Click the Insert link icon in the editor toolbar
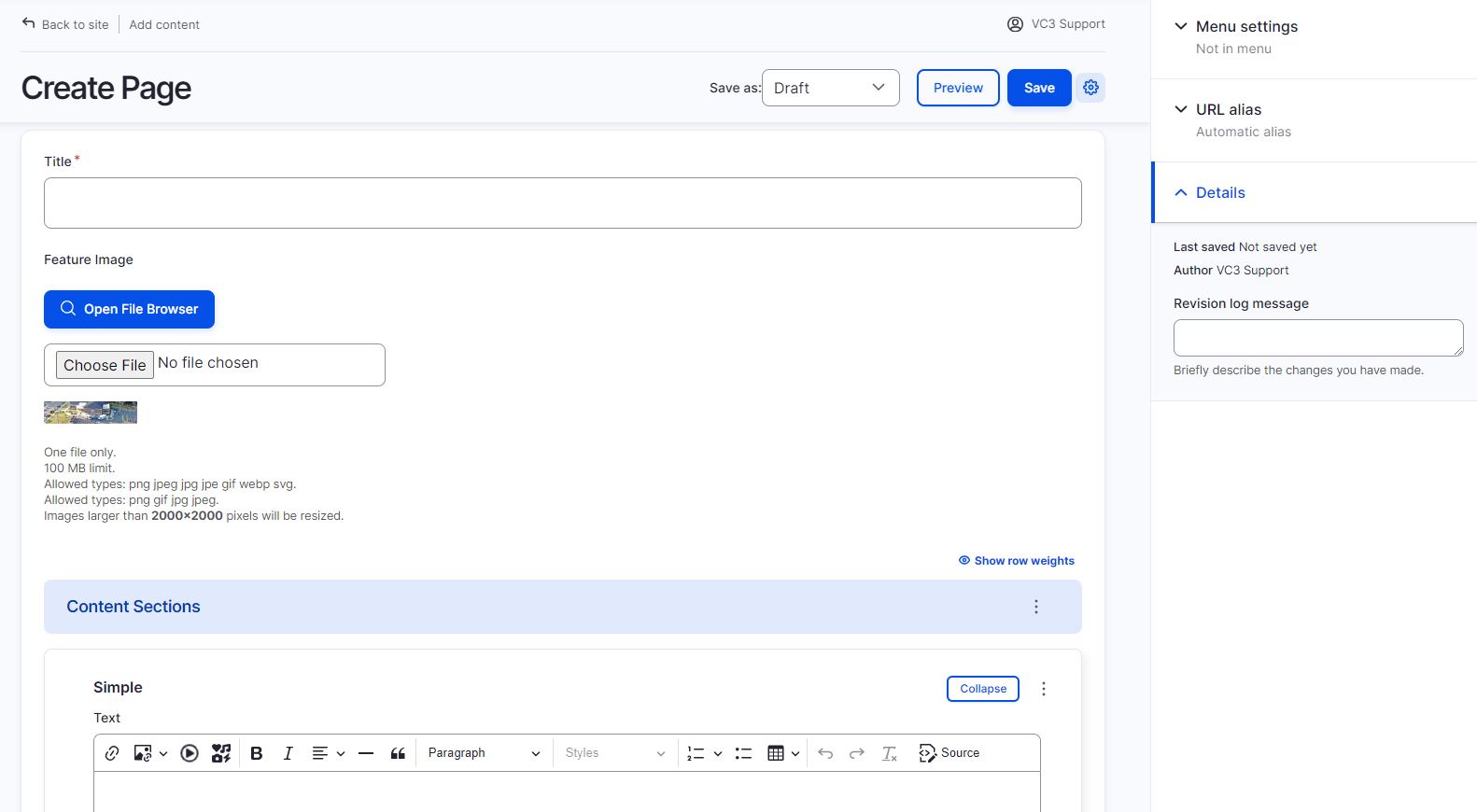Viewport: 1477px width, 812px height. pos(112,753)
